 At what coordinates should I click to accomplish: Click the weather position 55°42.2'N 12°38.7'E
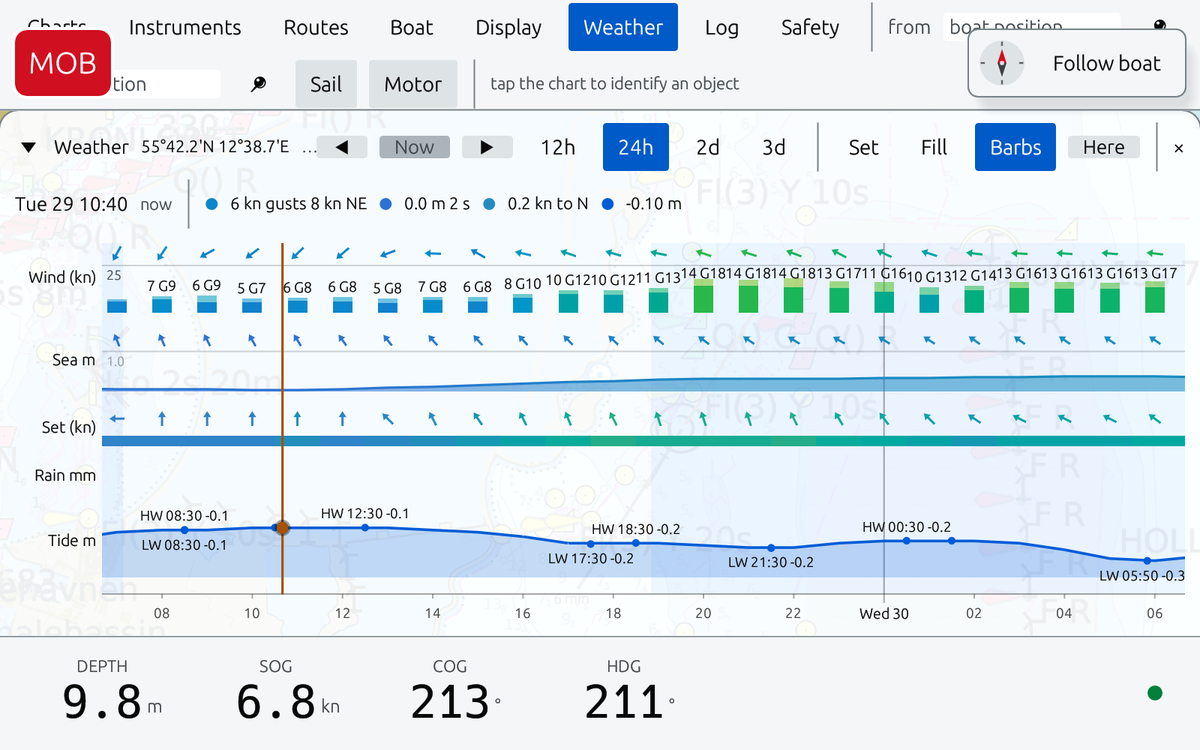pyautogui.click(x=215, y=148)
